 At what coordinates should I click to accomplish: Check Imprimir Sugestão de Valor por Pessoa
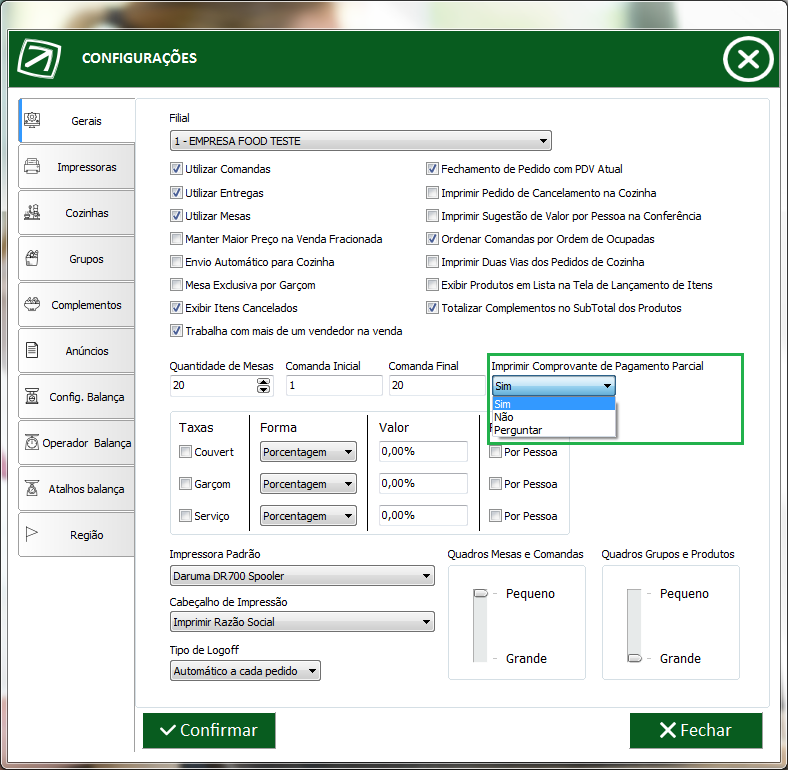pos(432,216)
